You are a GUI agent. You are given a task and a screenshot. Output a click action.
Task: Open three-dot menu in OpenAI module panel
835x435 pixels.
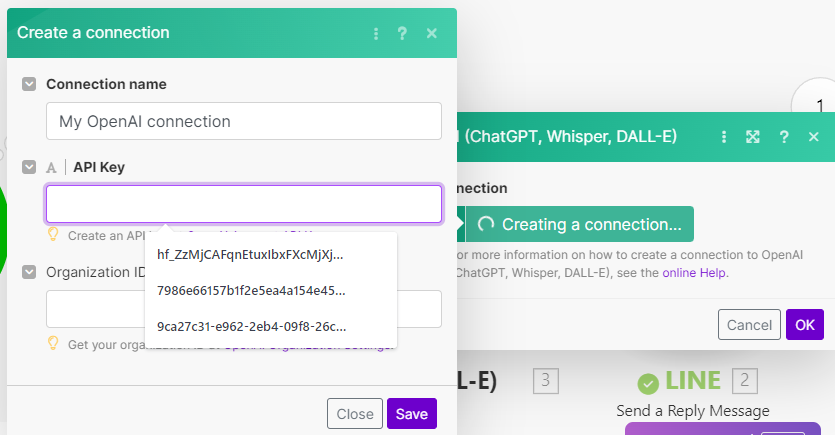click(724, 137)
